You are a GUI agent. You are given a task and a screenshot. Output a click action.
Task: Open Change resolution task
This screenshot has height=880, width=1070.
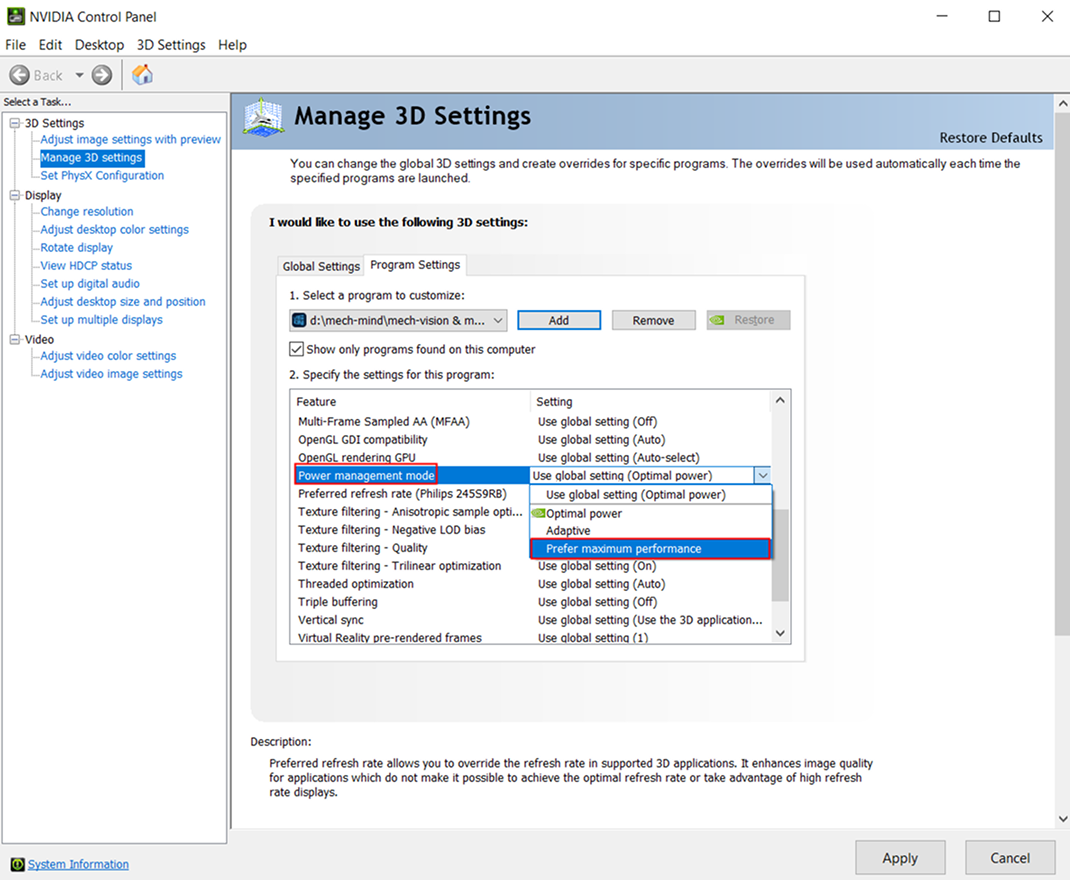[87, 211]
